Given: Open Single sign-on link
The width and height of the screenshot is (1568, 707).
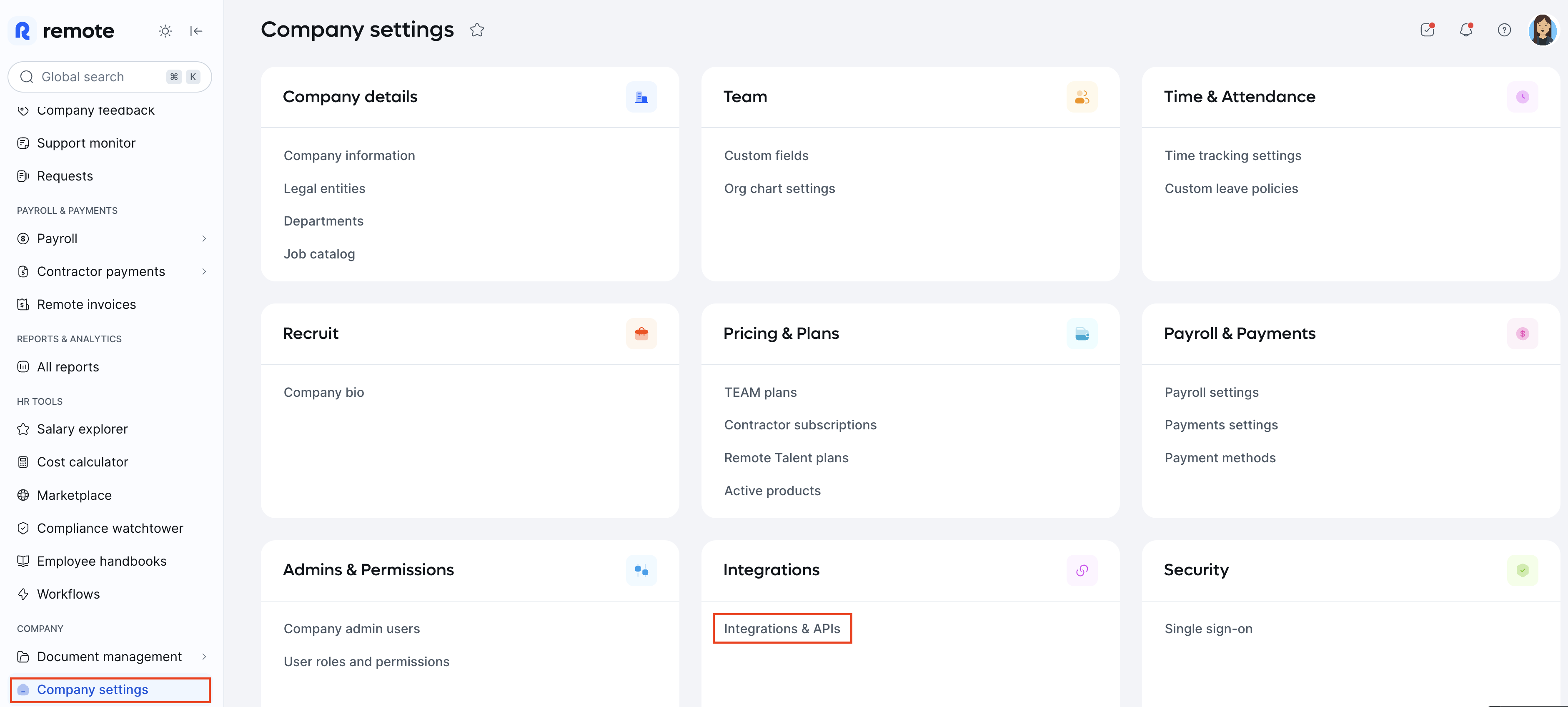Looking at the screenshot, I should click(1208, 629).
